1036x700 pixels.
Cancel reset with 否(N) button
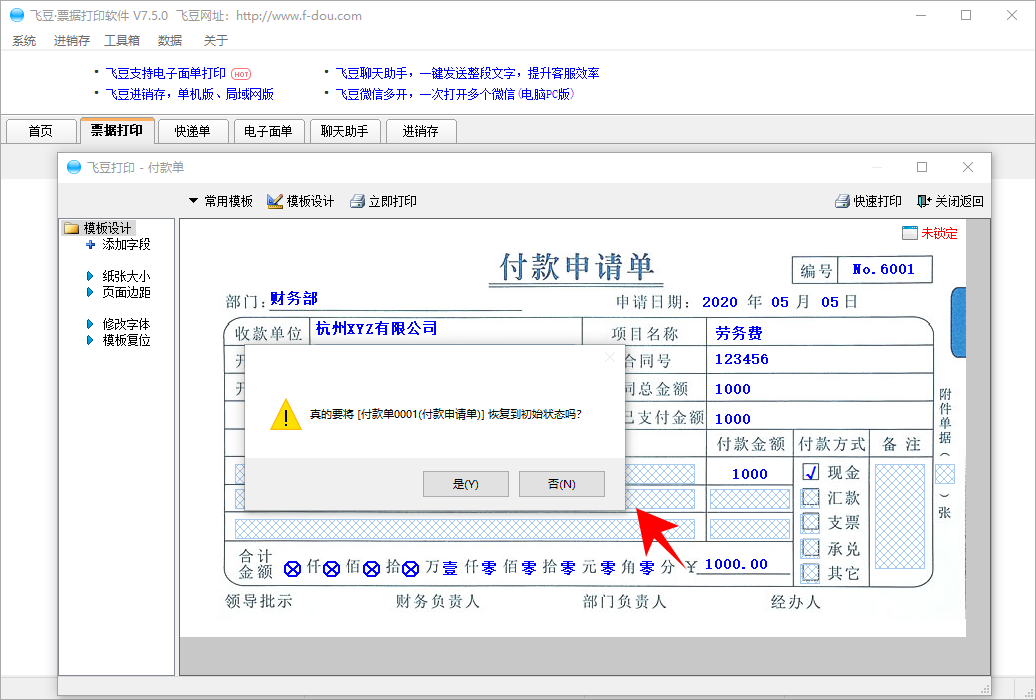(562, 484)
